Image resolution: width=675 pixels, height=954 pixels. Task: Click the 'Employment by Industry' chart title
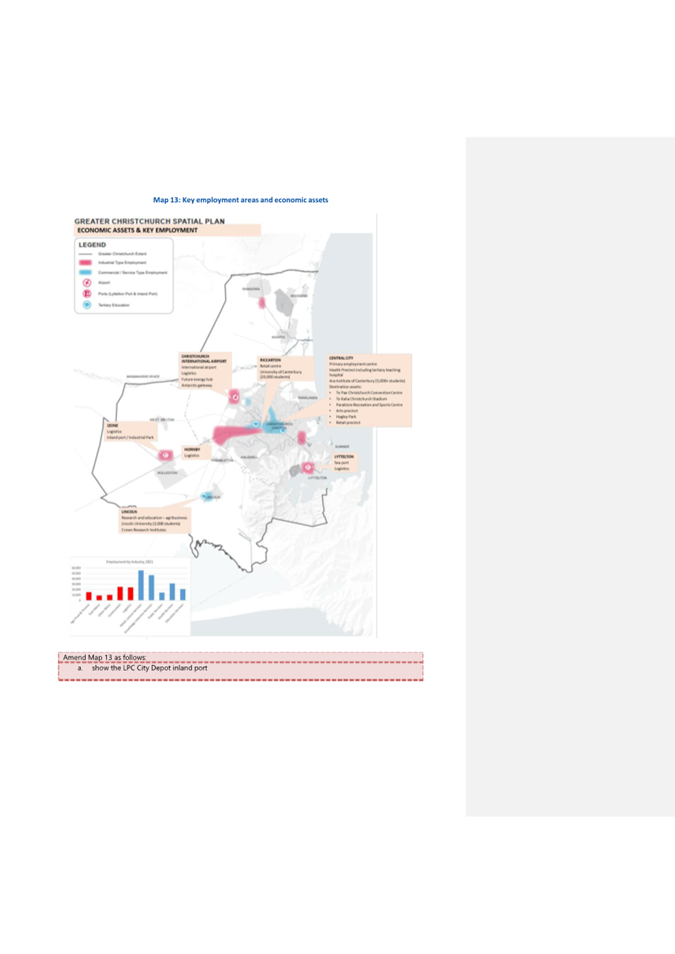pyautogui.click(x=130, y=562)
